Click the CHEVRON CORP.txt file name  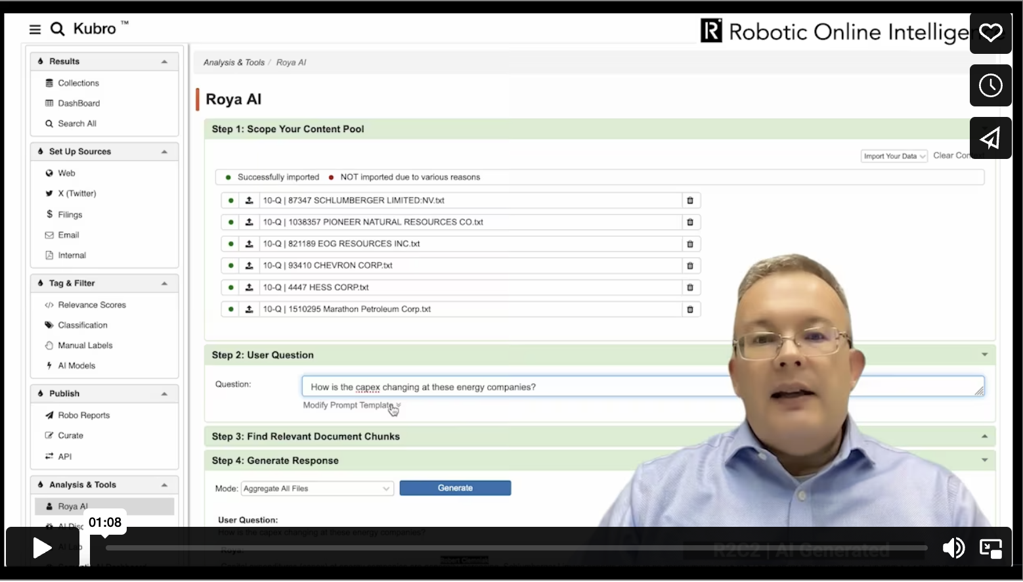[328, 266]
